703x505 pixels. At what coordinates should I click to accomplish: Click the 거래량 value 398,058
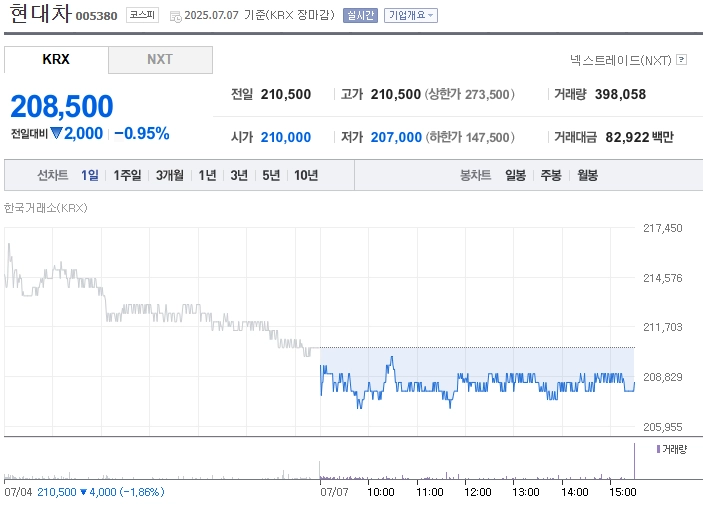click(x=621, y=94)
